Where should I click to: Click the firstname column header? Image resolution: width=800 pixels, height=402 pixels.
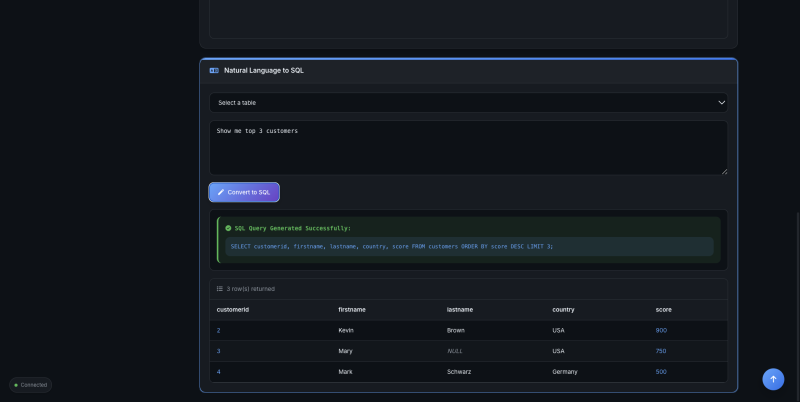(353, 310)
